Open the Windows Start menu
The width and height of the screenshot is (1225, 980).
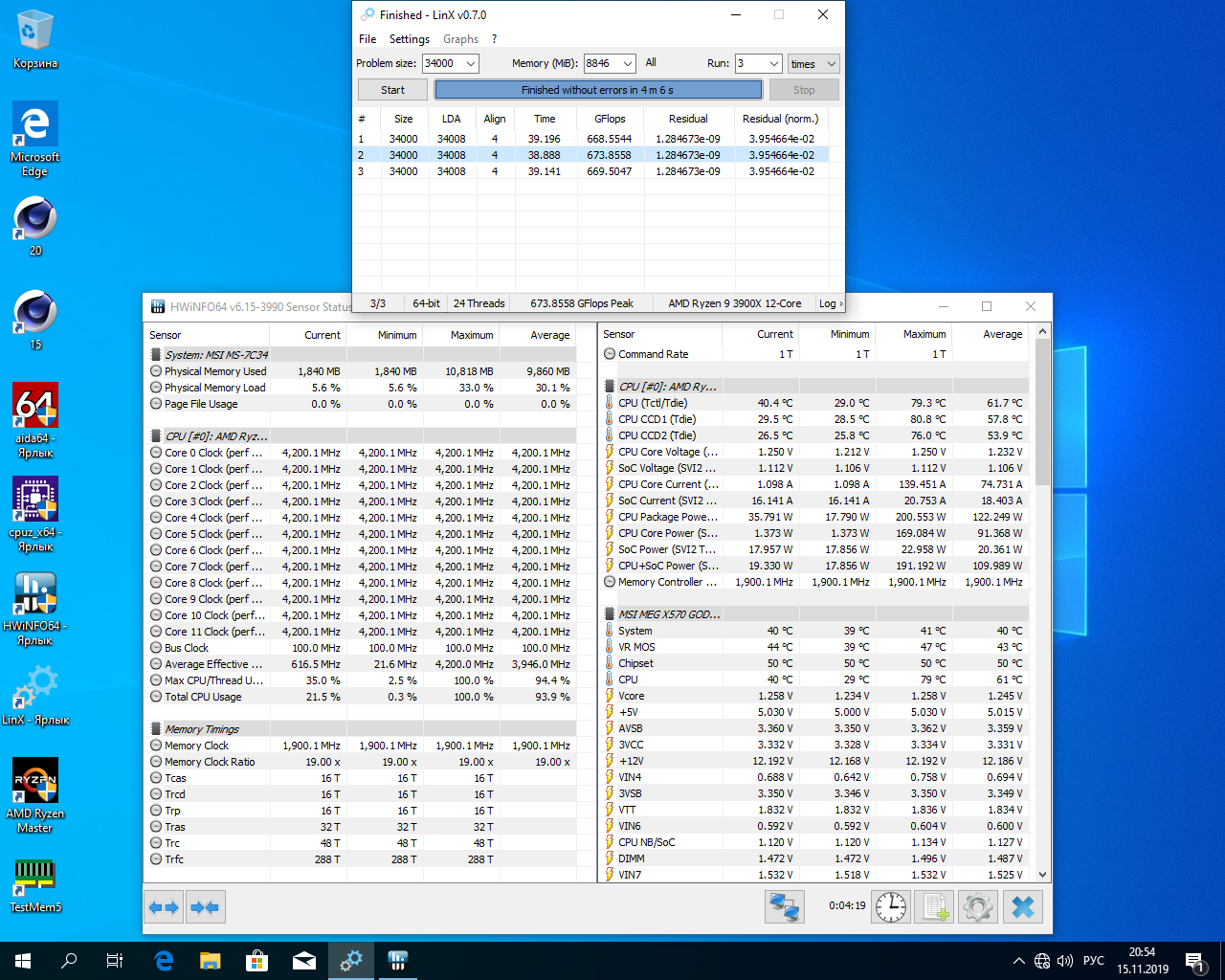23,961
